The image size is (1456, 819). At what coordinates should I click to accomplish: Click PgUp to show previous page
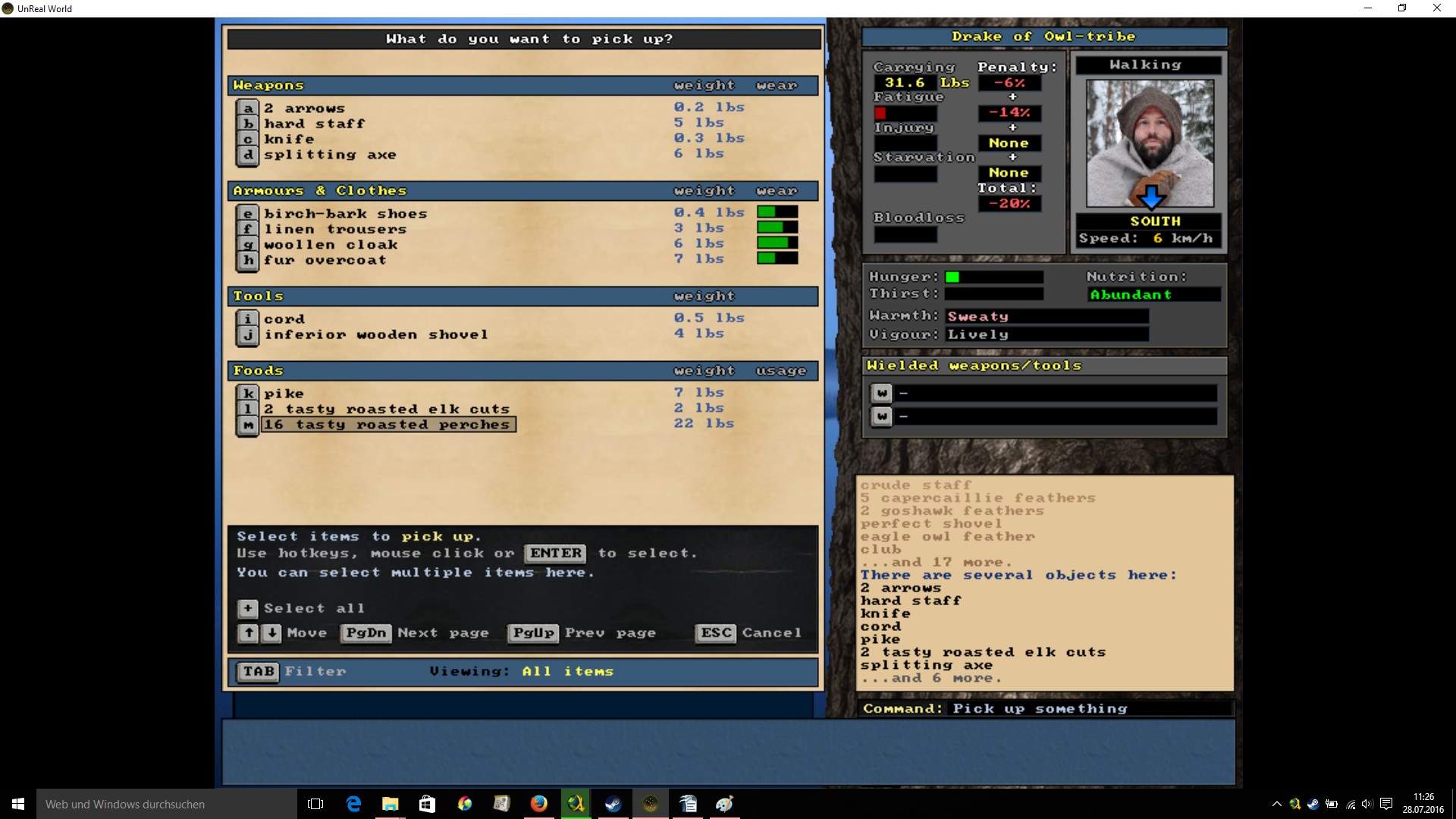click(x=534, y=632)
